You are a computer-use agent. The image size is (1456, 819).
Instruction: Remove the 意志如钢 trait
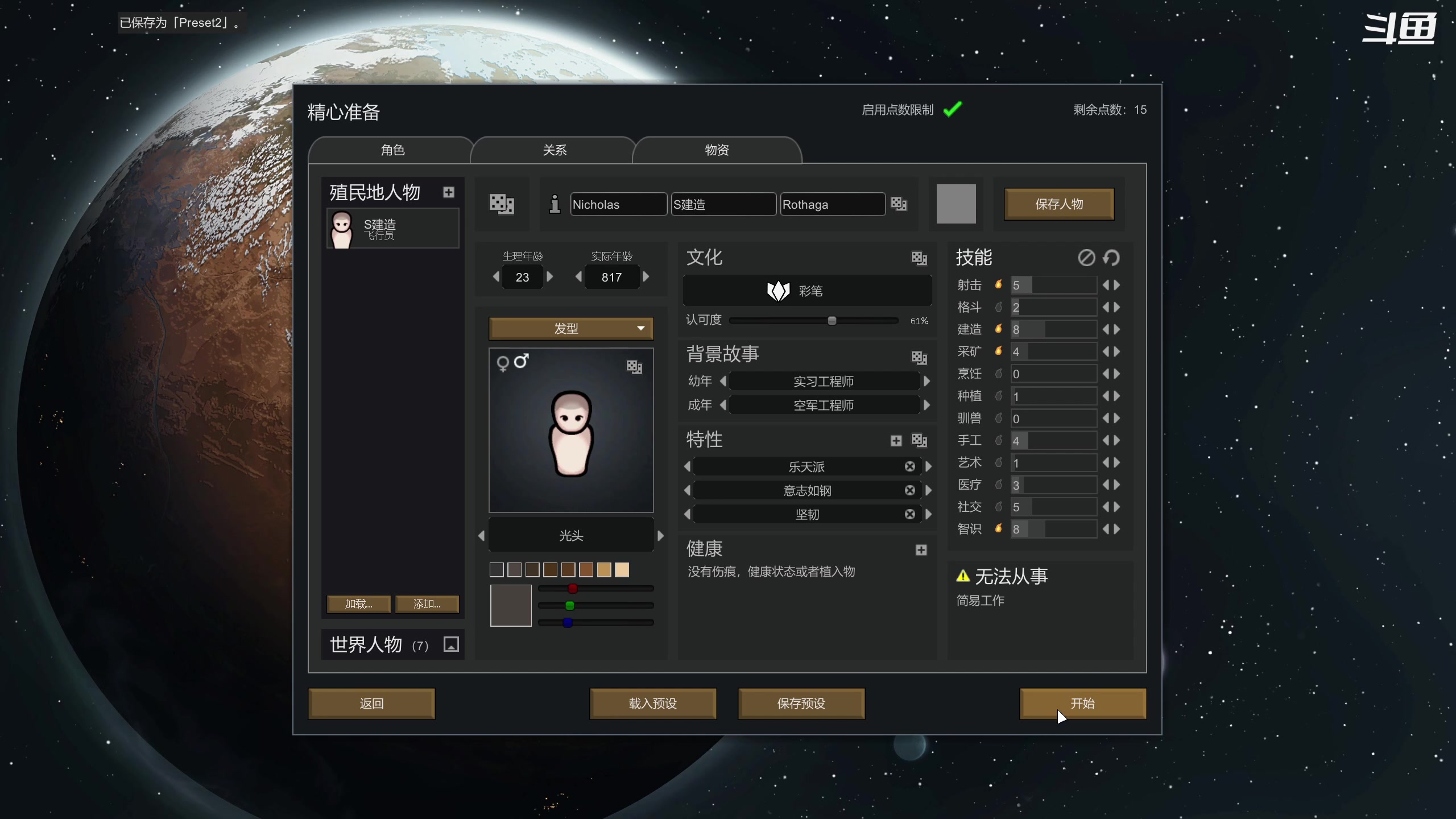[910, 490]
